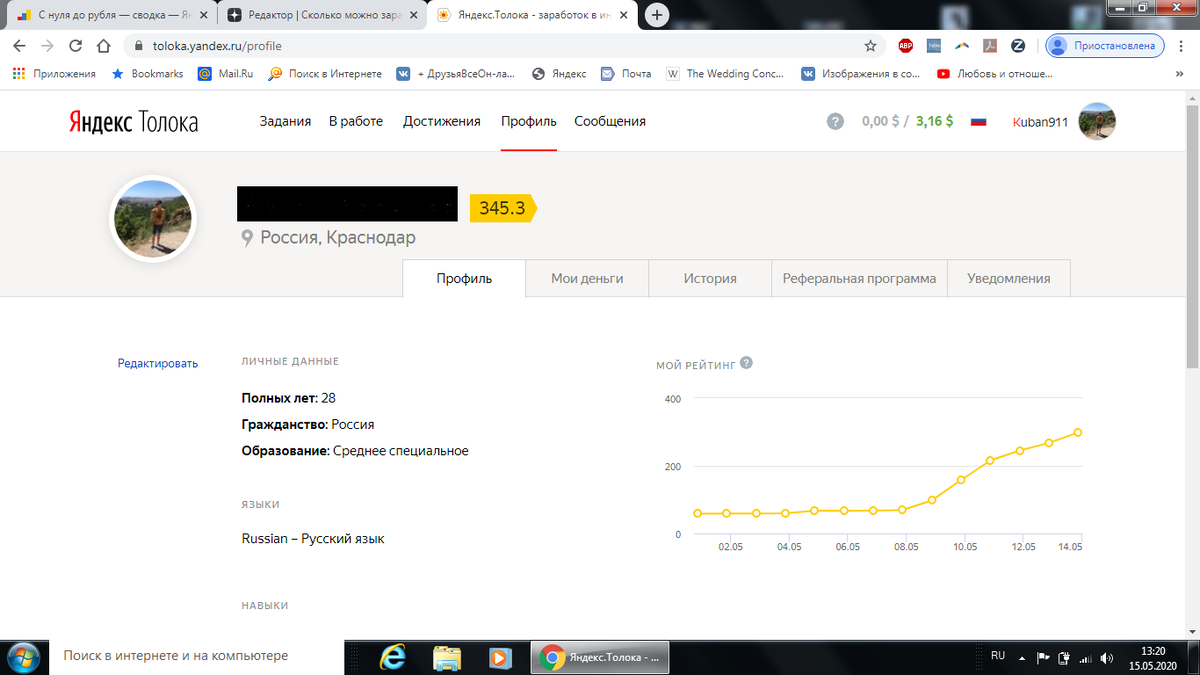
Task: Open the Задания menu item
Action: click(285, 121)
